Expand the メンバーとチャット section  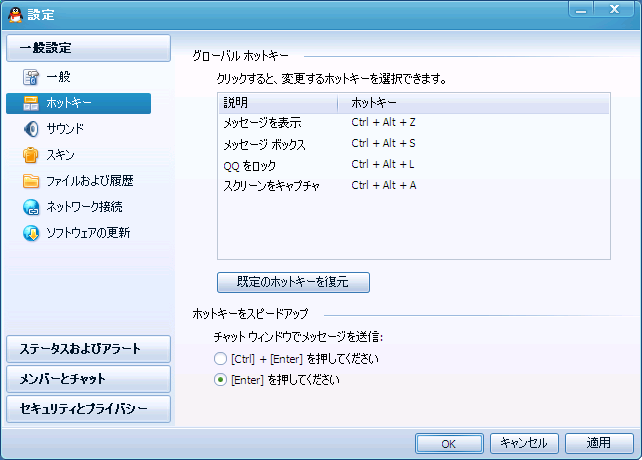click(x=88, y=379)
